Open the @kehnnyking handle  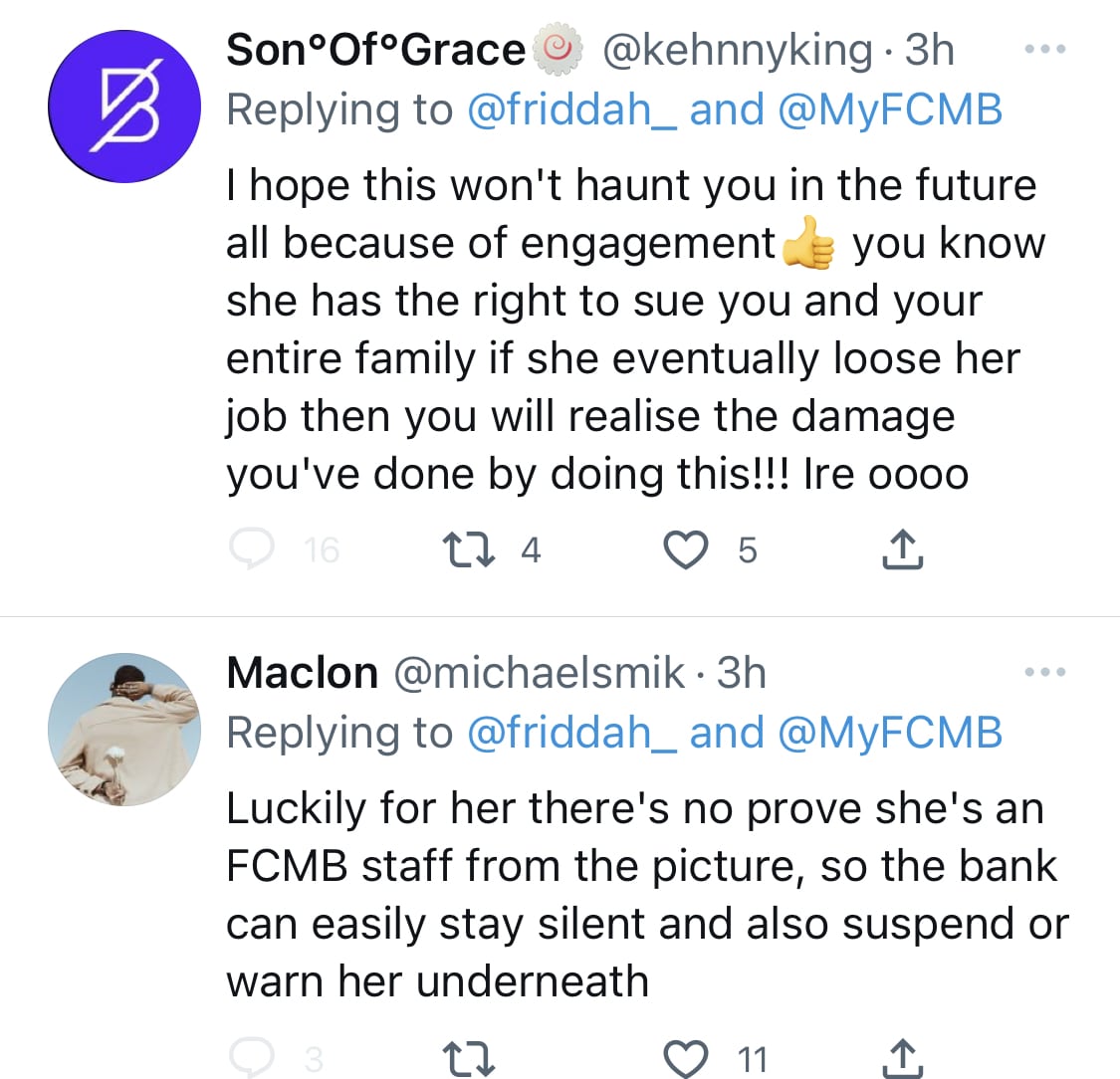[x=737, y=50]
